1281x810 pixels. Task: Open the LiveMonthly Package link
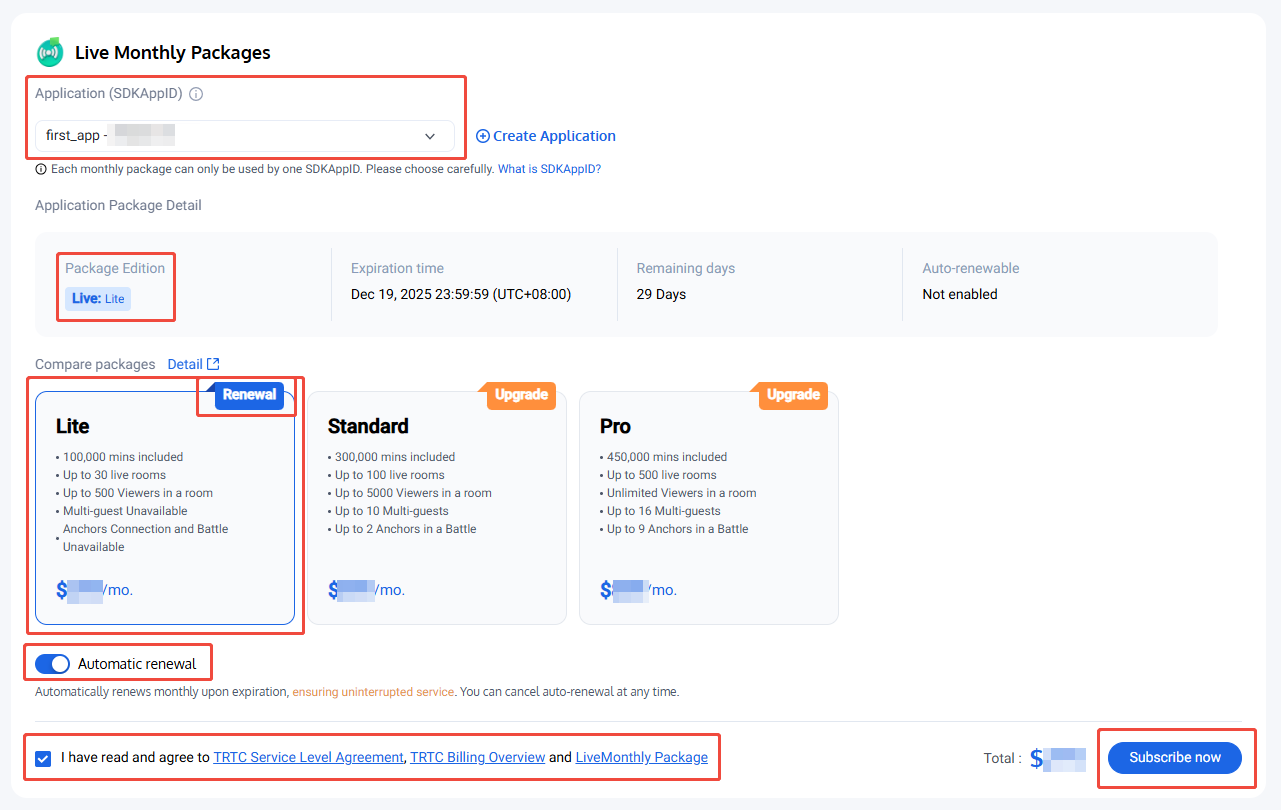[x=641, y=758]
